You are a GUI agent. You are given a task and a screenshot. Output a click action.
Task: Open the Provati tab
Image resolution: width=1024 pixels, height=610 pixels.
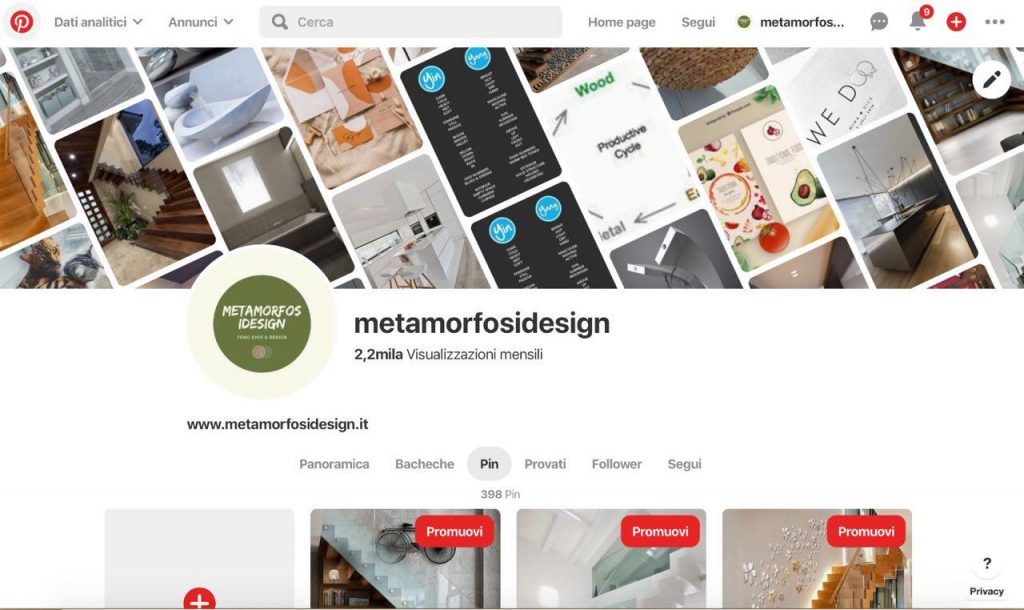pos(545,464)
